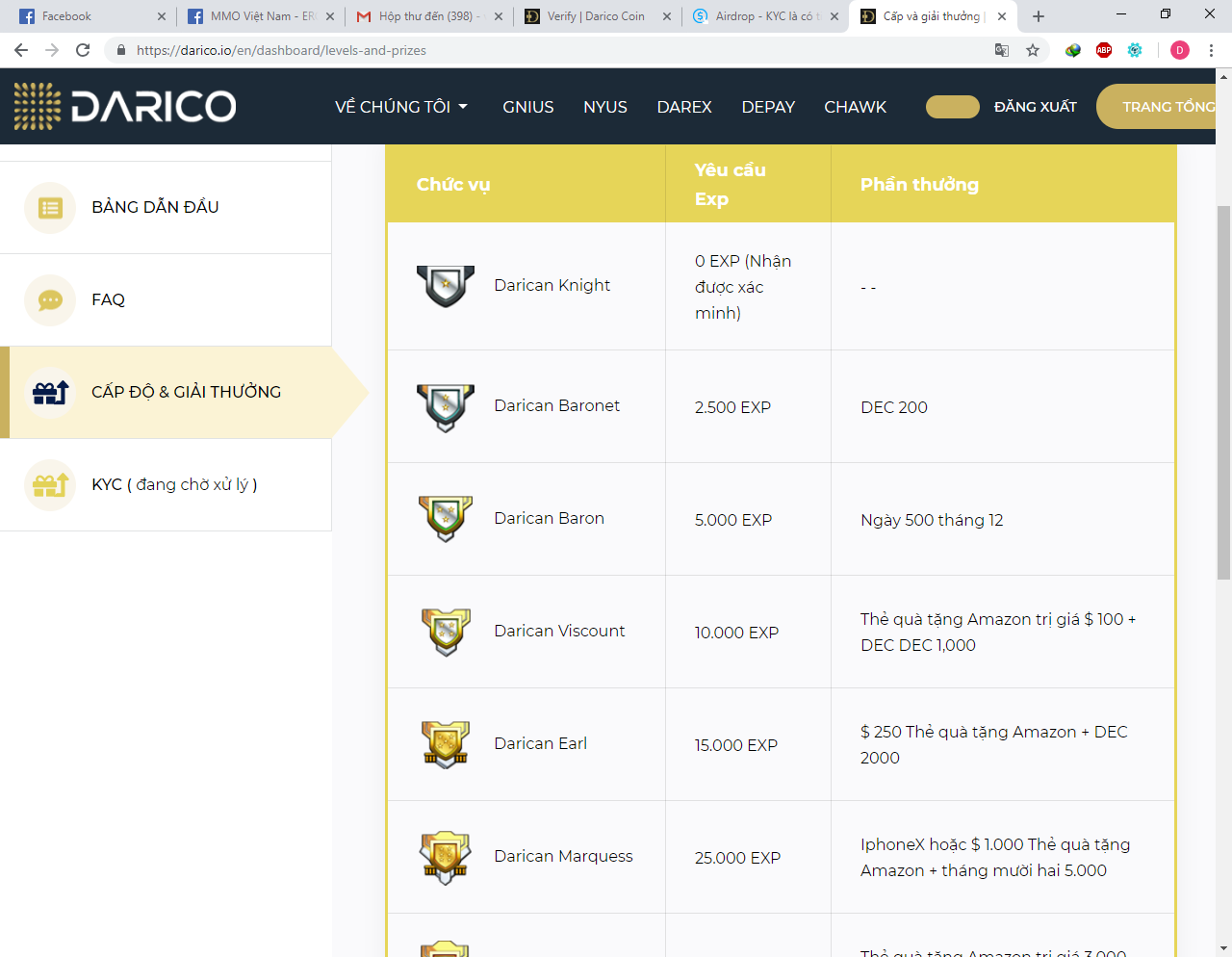Open the DEPAY menu item

pos(768,107)
